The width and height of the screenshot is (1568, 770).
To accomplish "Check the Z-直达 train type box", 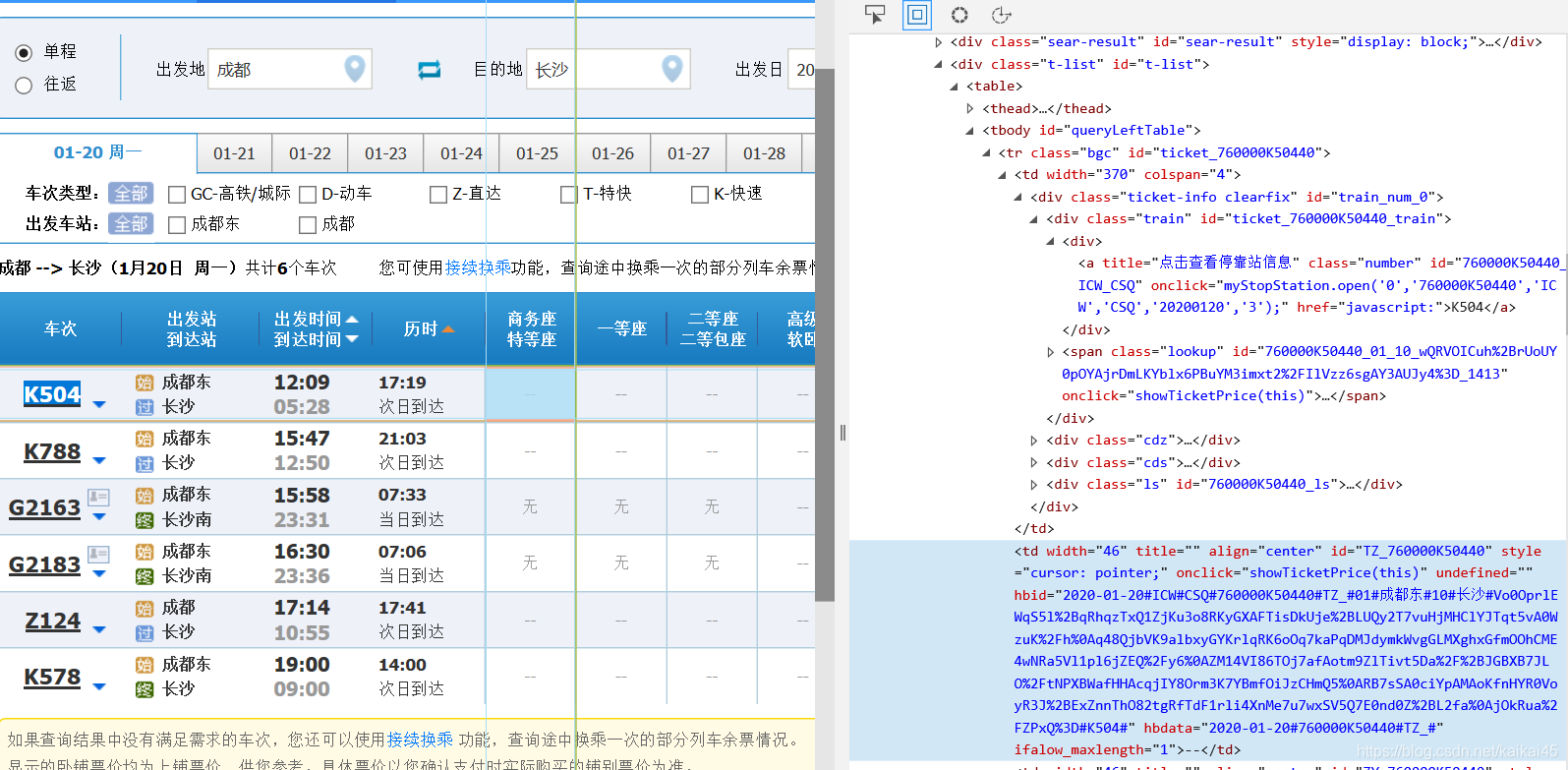I will (x=438, y=195).
